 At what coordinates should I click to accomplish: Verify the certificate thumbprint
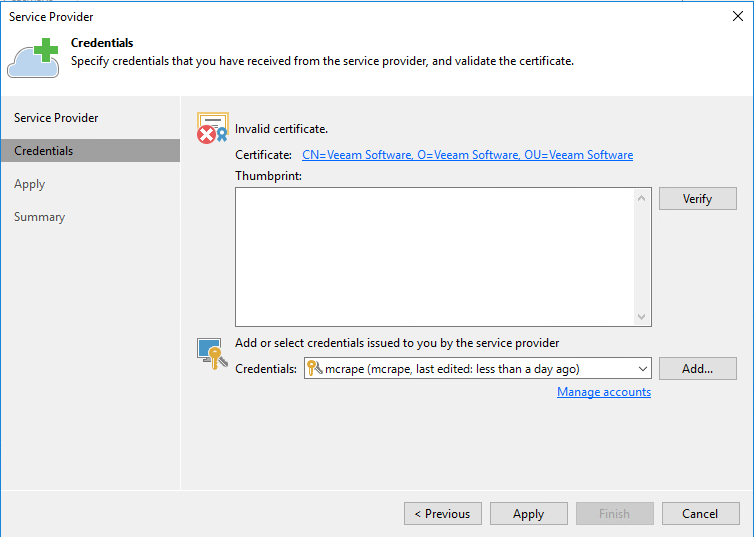[697, 199]
